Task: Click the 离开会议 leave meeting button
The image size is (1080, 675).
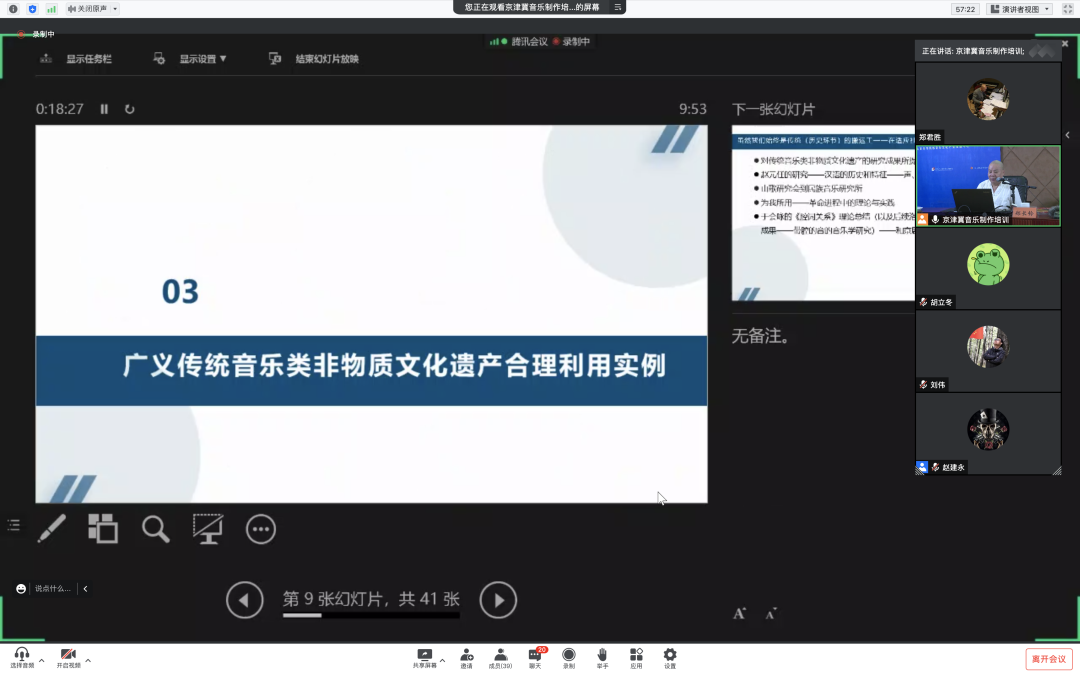Action: (1048, 659)
